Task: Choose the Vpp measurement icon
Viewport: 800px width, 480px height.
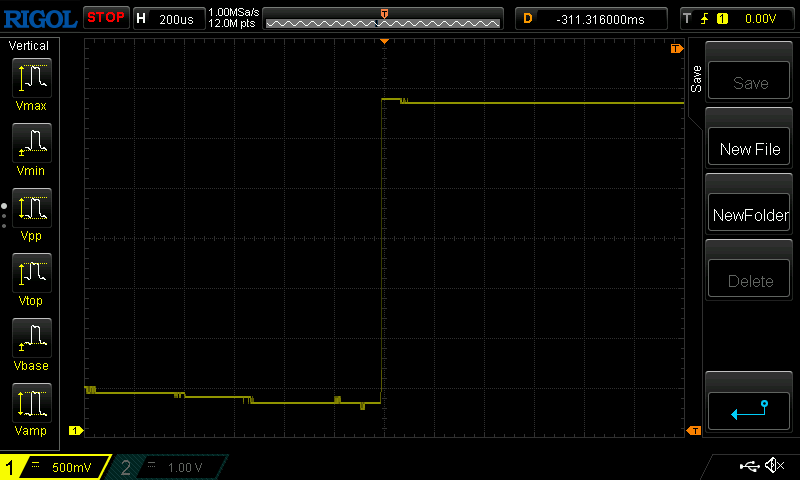Action: [30, 212]
